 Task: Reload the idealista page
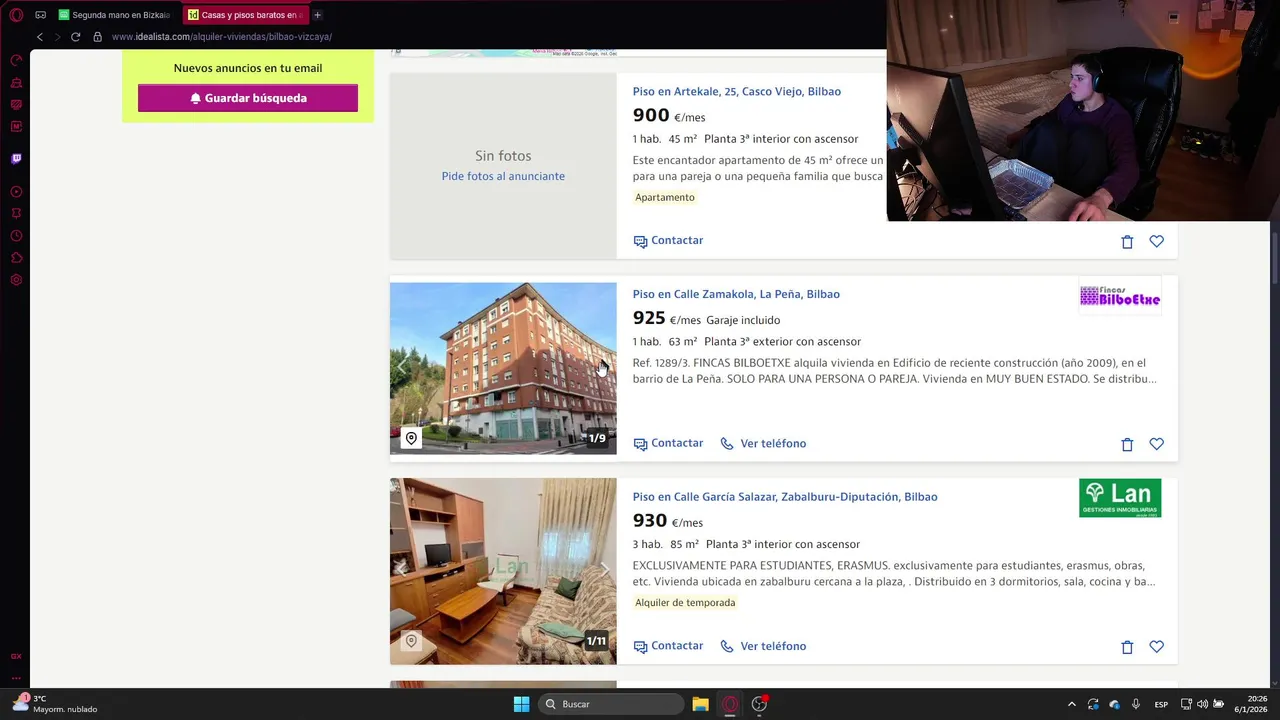click(75, 37)
